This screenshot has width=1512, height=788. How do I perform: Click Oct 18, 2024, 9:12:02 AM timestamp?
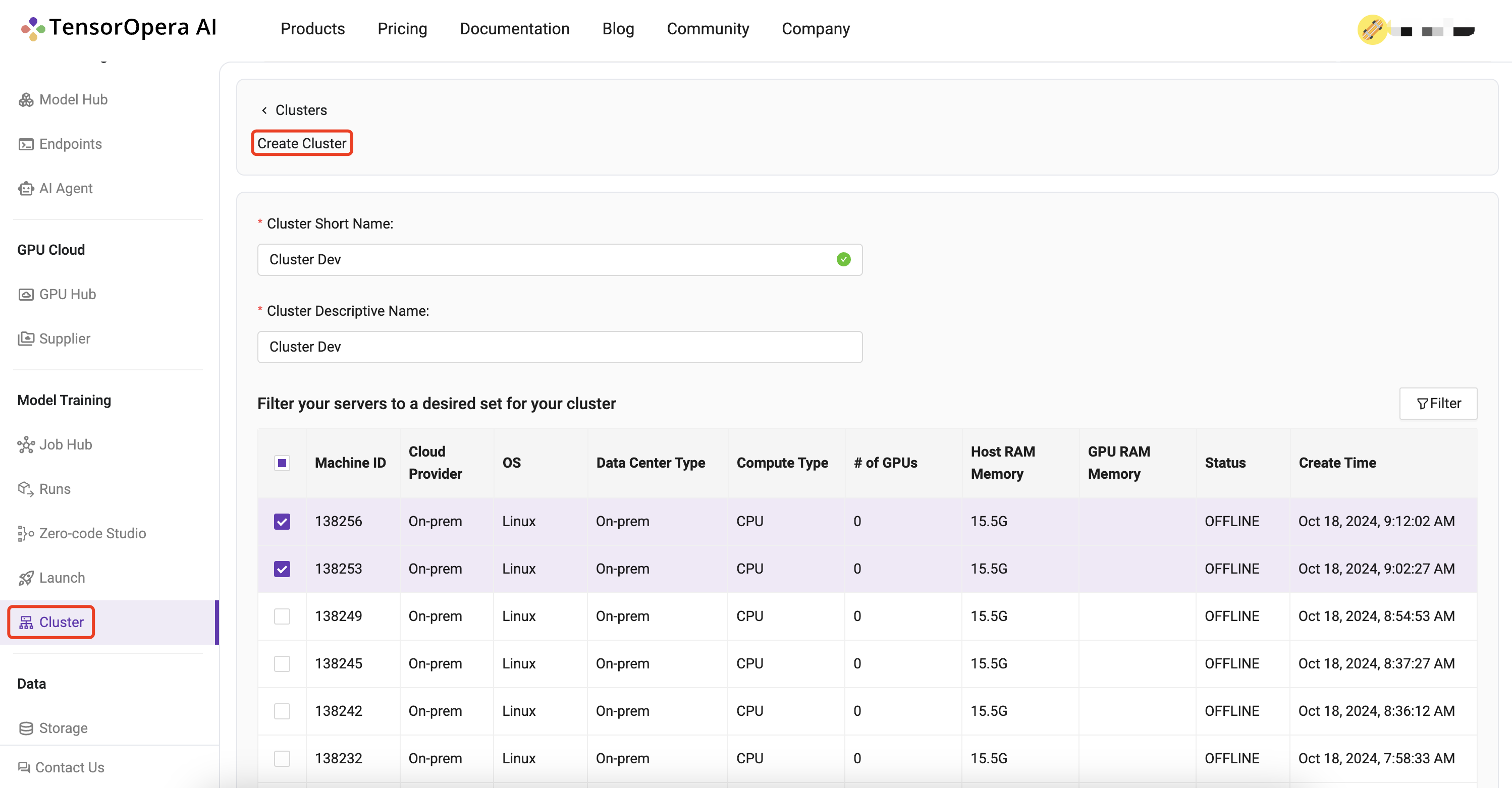click(1376, 522)
